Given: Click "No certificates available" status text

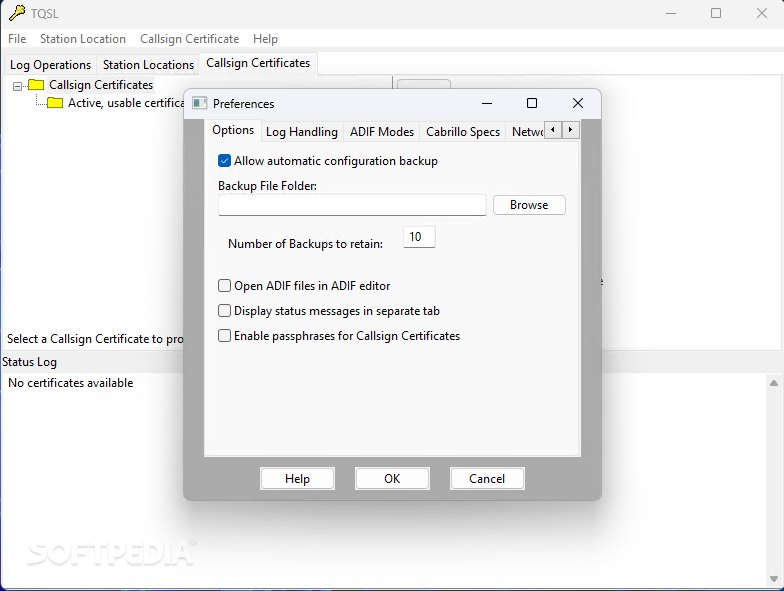Looking at the screenshot, I should pyautogui.click(x=70, y=383).
